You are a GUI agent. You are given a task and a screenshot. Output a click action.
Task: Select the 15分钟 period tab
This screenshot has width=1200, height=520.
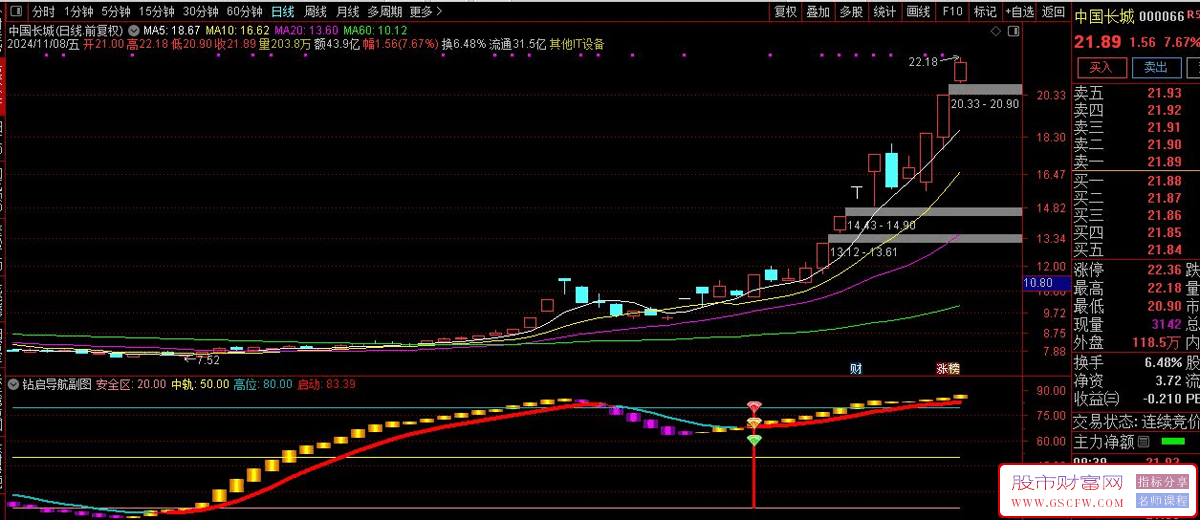pyautogui.click(x=157, y=12)
